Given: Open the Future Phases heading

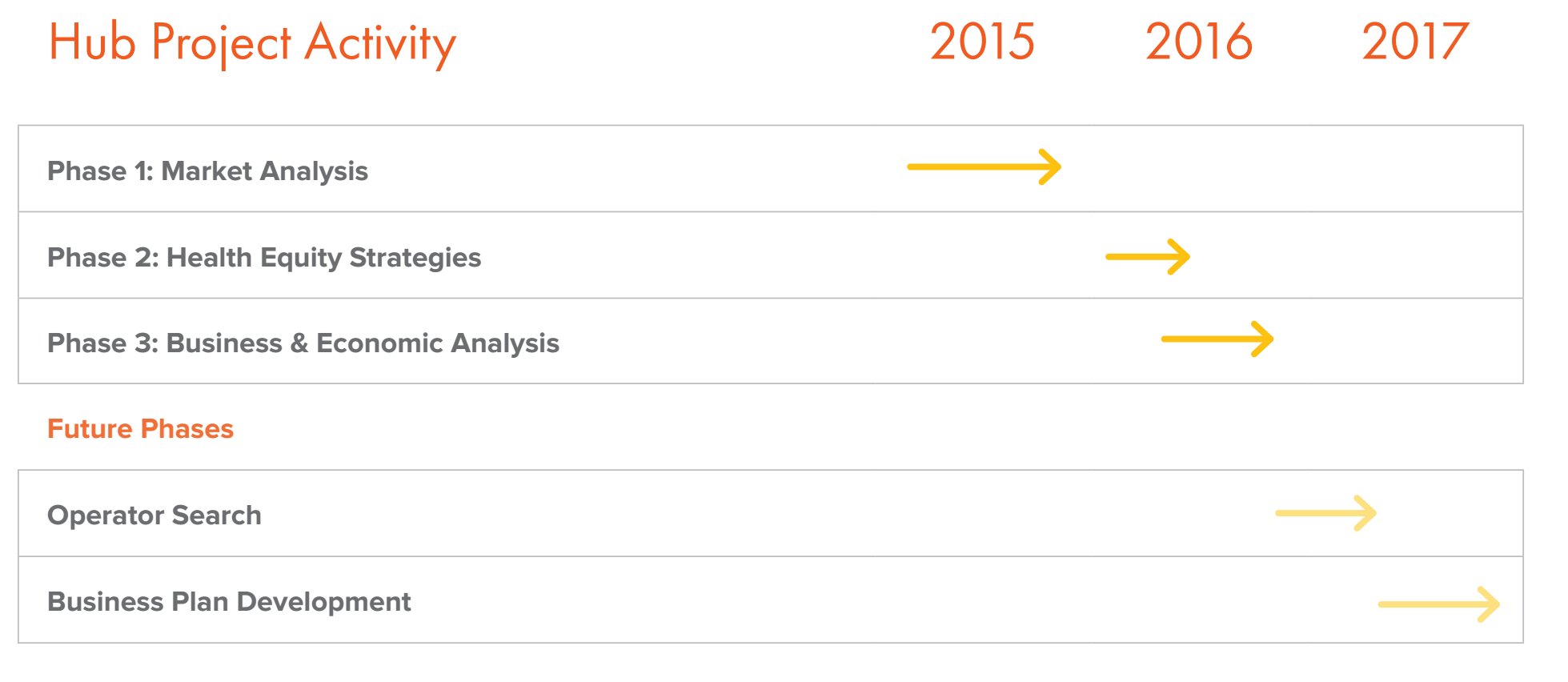Looking at the screenshot, I should (140, 429).
